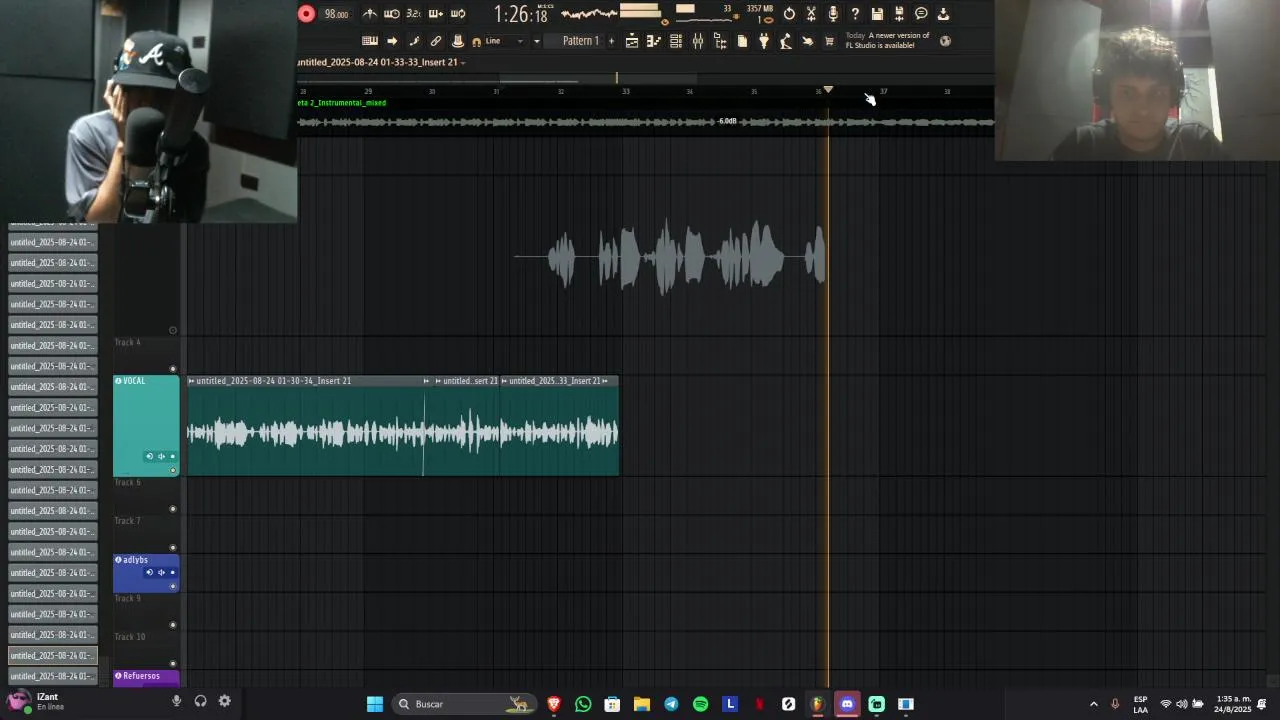Open WhatsApp from the taskbar
Screen dimensions: 1280x720
[583, 704]
